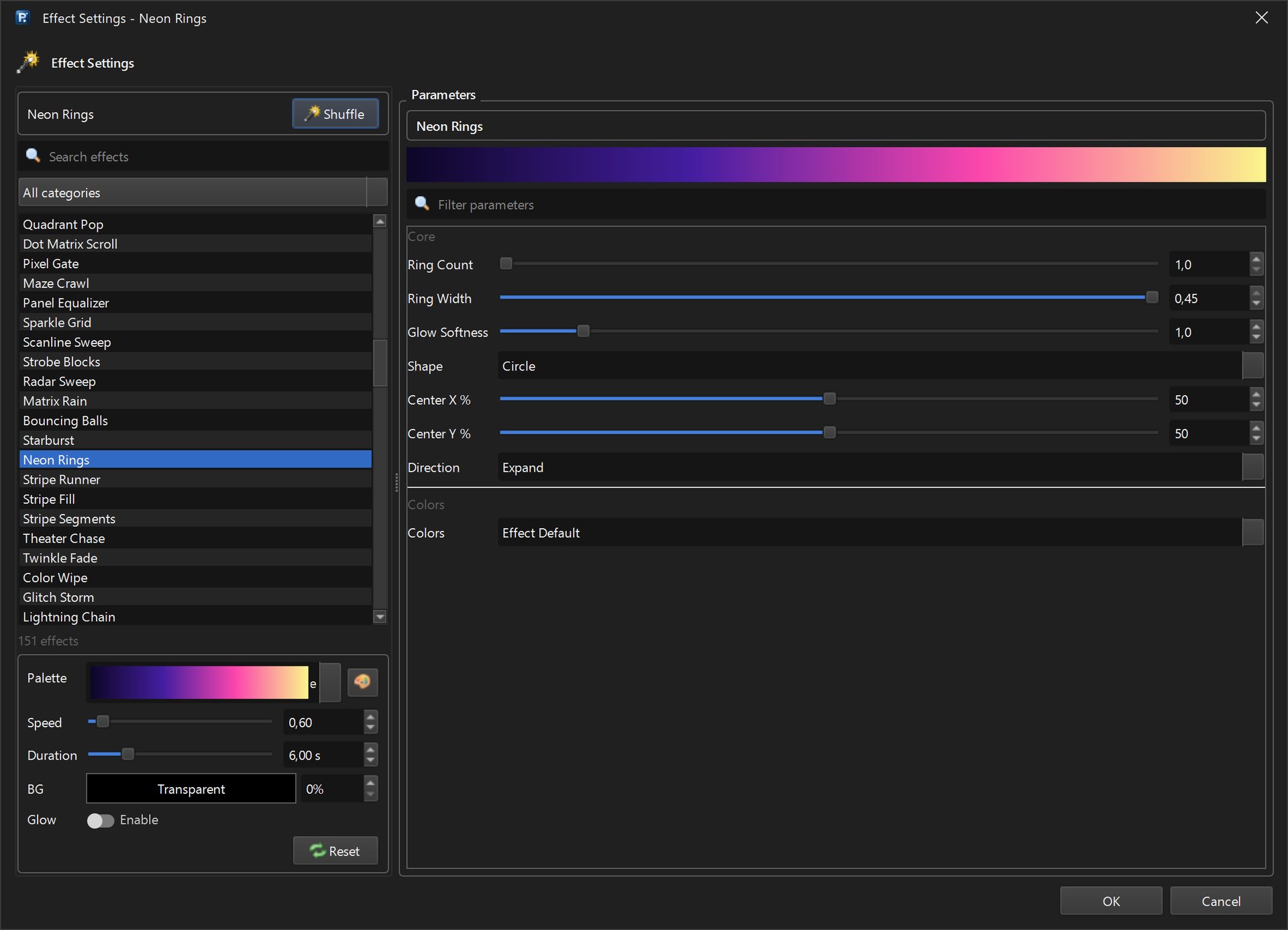Select Strobe Blocks effect

[195, 362]
